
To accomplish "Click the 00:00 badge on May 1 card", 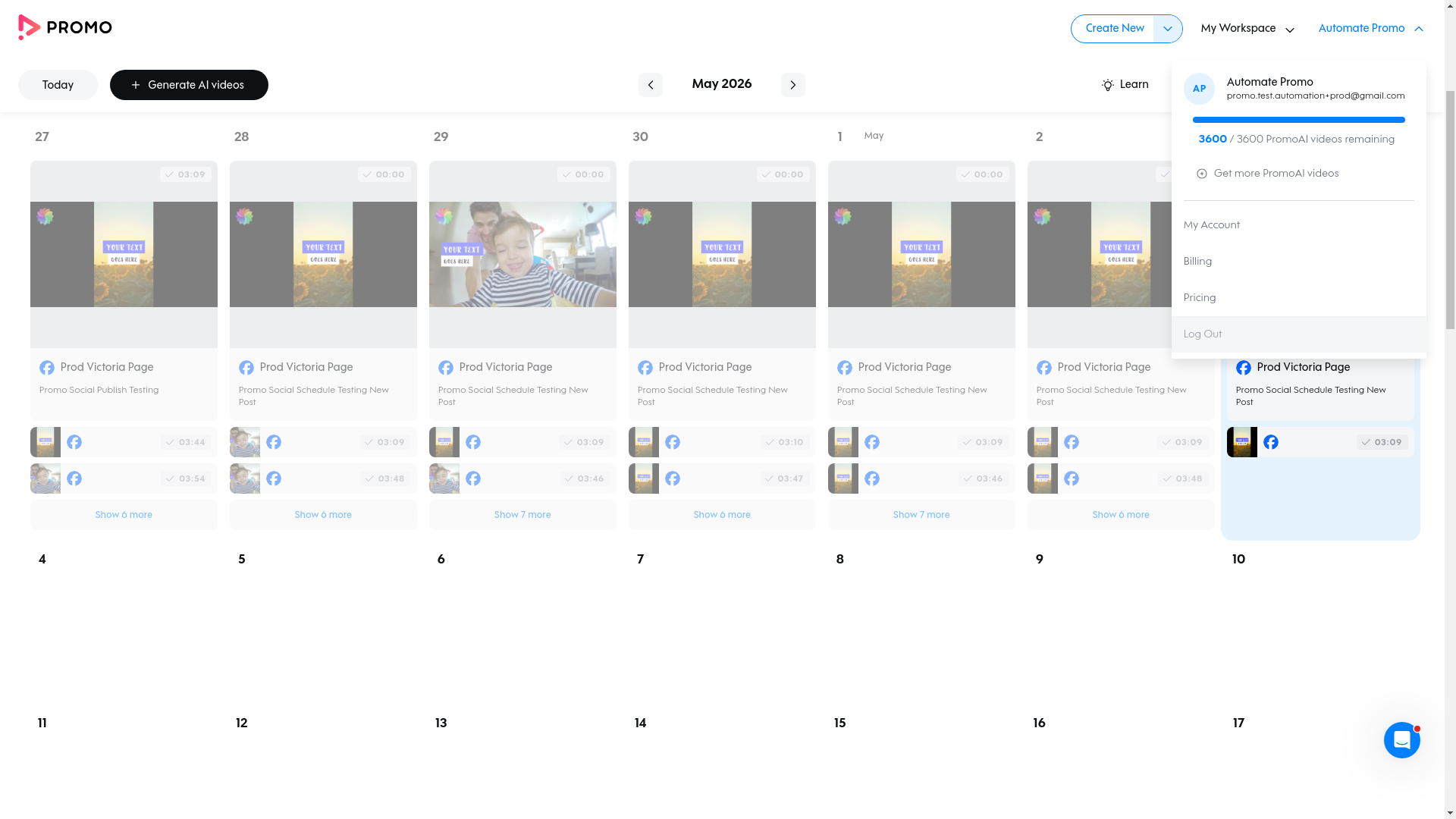I will pyautogui.click(x=983, y=174).
